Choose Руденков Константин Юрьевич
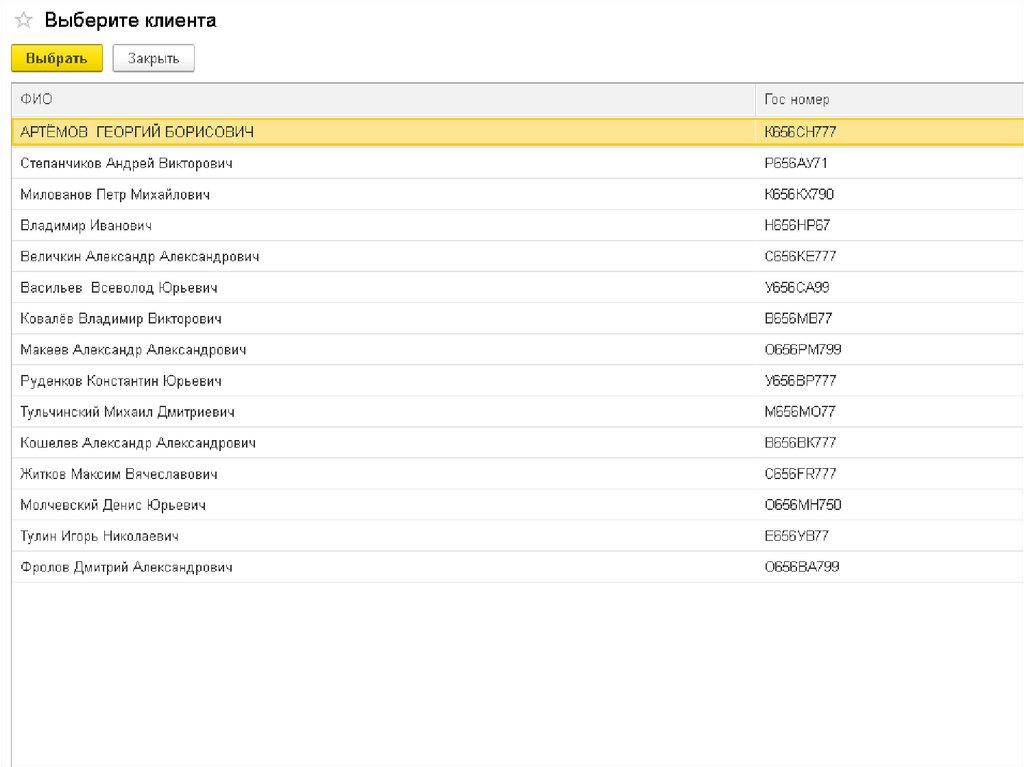Viewport: 1024px width, 767px height. [x=121, y=381]
